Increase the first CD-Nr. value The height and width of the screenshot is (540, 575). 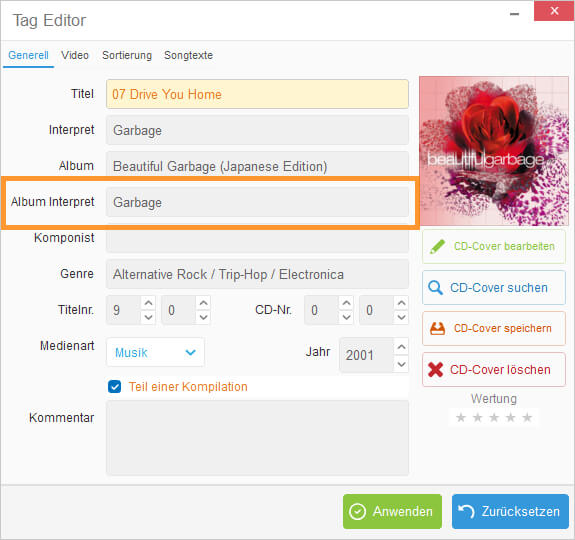coord(346,303)
